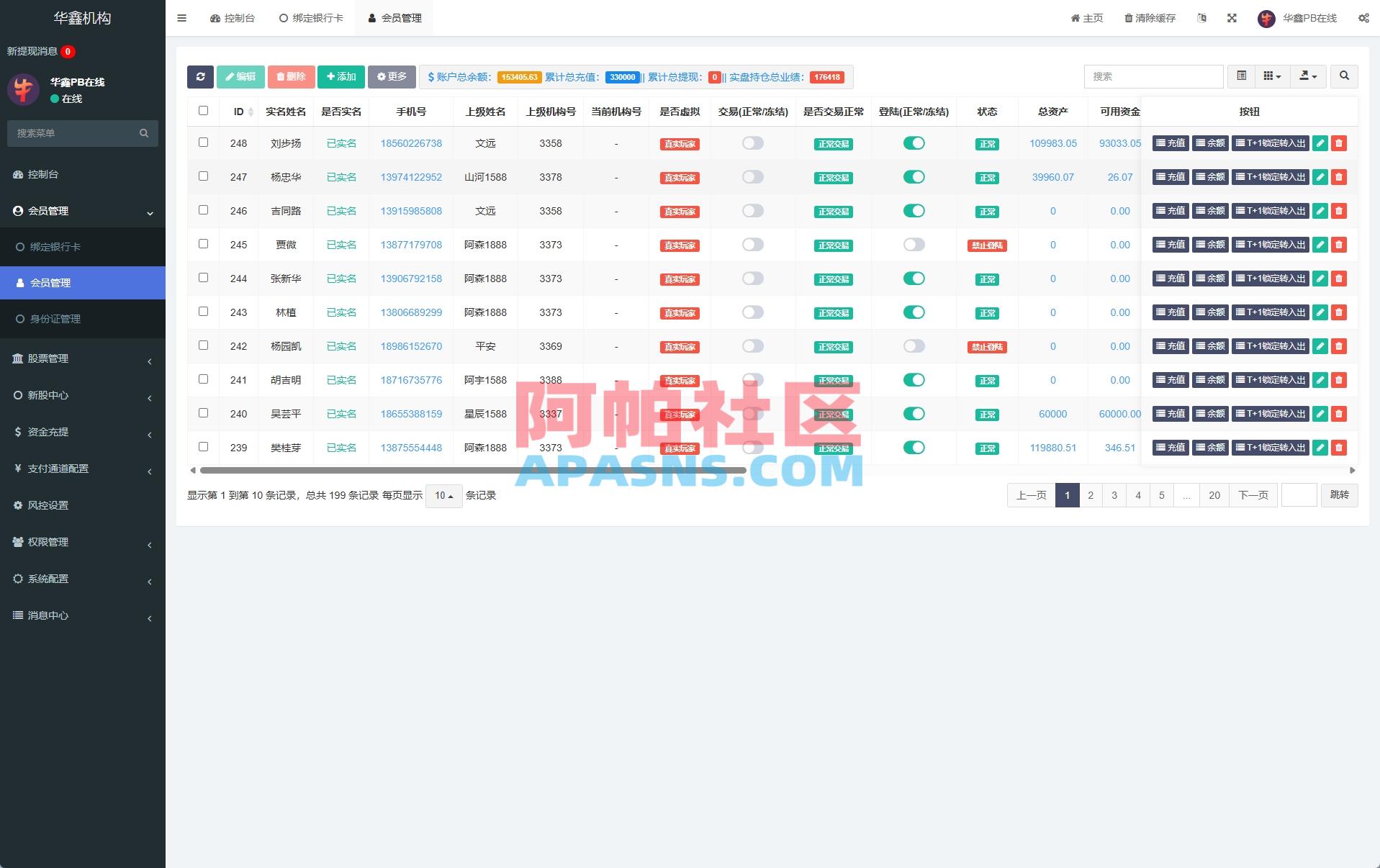Disable login toggle for 刘步扬

[x=914, y=143]
